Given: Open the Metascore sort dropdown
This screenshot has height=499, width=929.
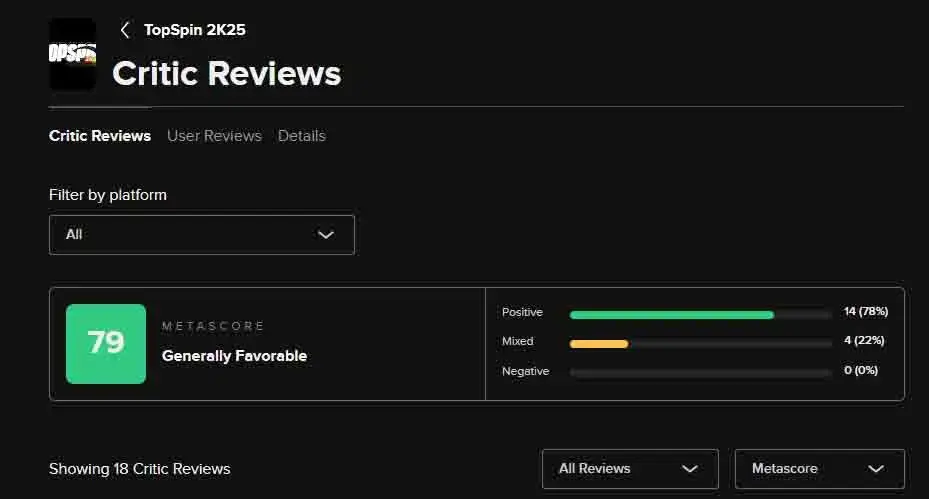Looking at the screenshot, I should pyautogui.click(x=820, y=469).
